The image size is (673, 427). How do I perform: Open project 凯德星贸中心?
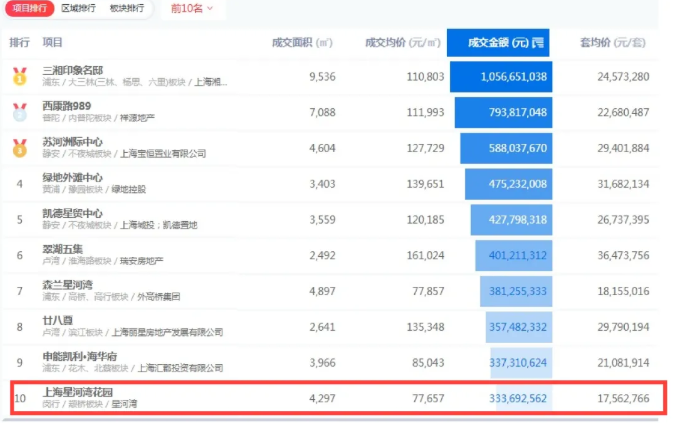click(x=73, y=213)
